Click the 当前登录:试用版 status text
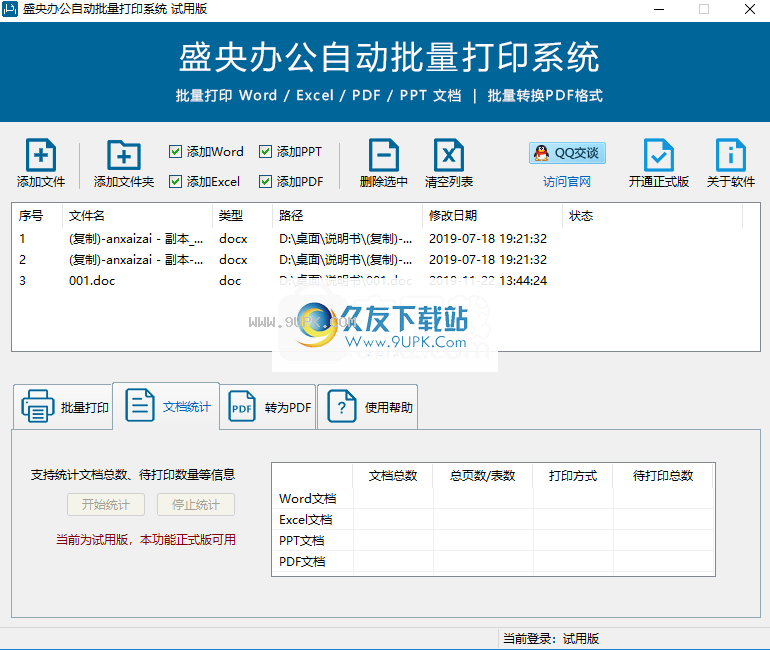The image size is (770, 650). [550, 639]
